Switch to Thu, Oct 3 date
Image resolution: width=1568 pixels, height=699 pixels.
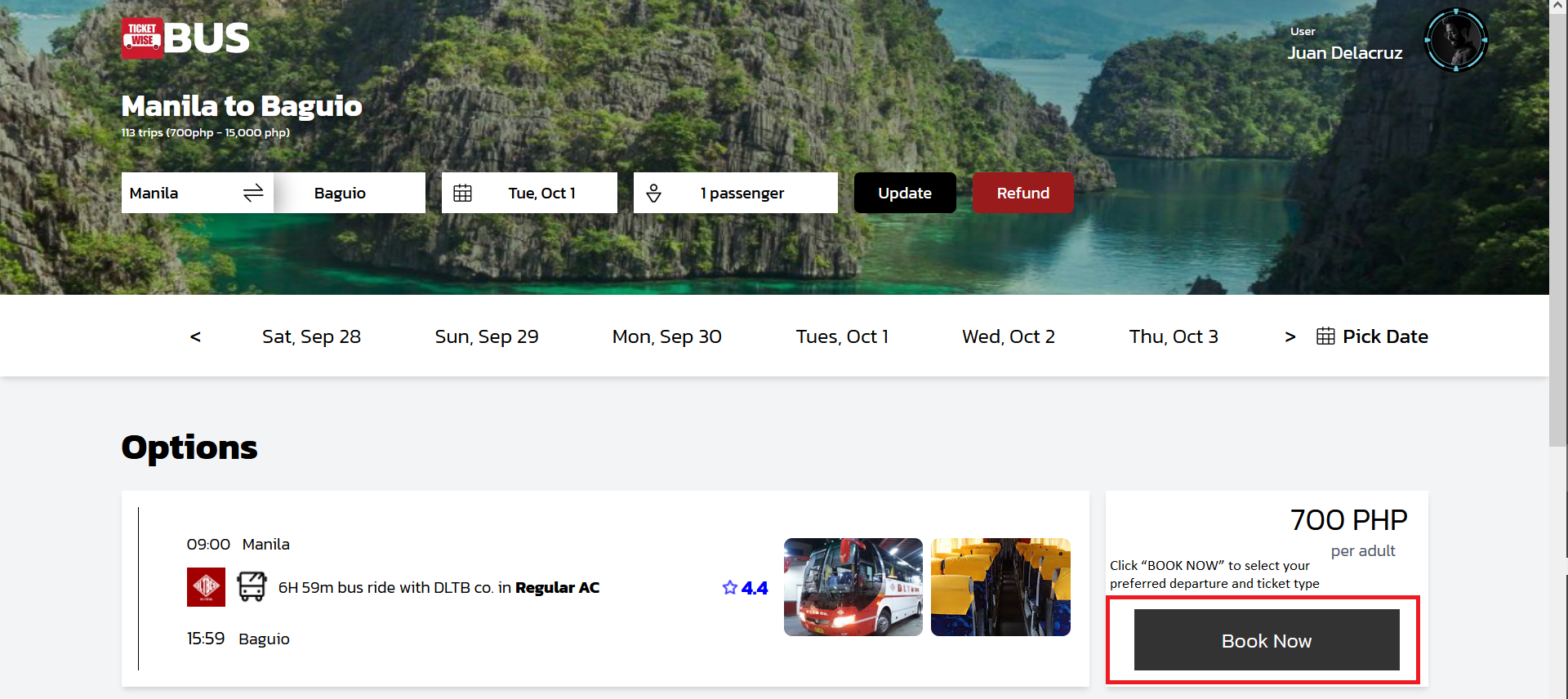[1173, 336]
